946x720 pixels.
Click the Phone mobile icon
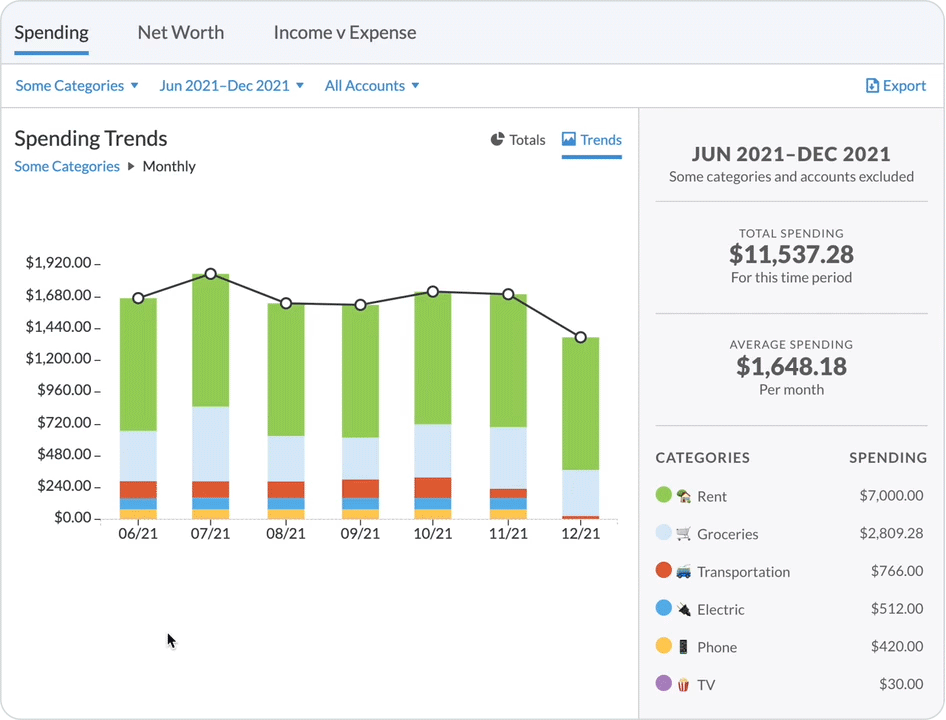tap(684, 647)
